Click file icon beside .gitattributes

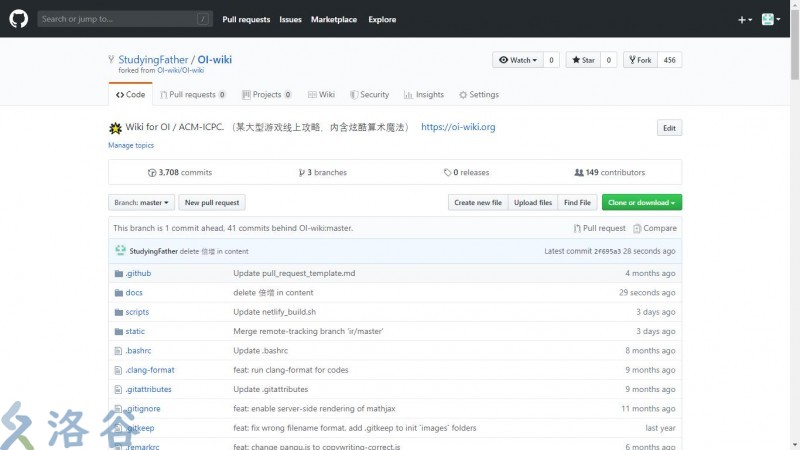tap(118, 390)
